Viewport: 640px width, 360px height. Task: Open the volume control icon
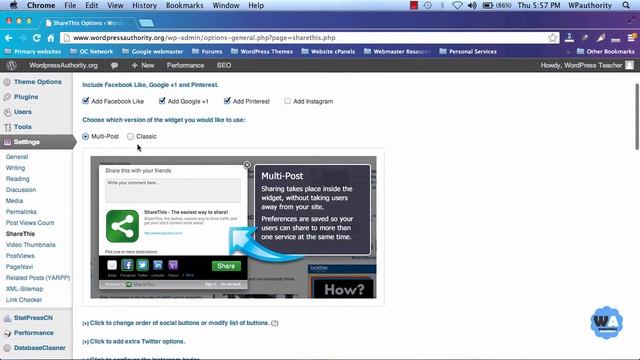472,5
